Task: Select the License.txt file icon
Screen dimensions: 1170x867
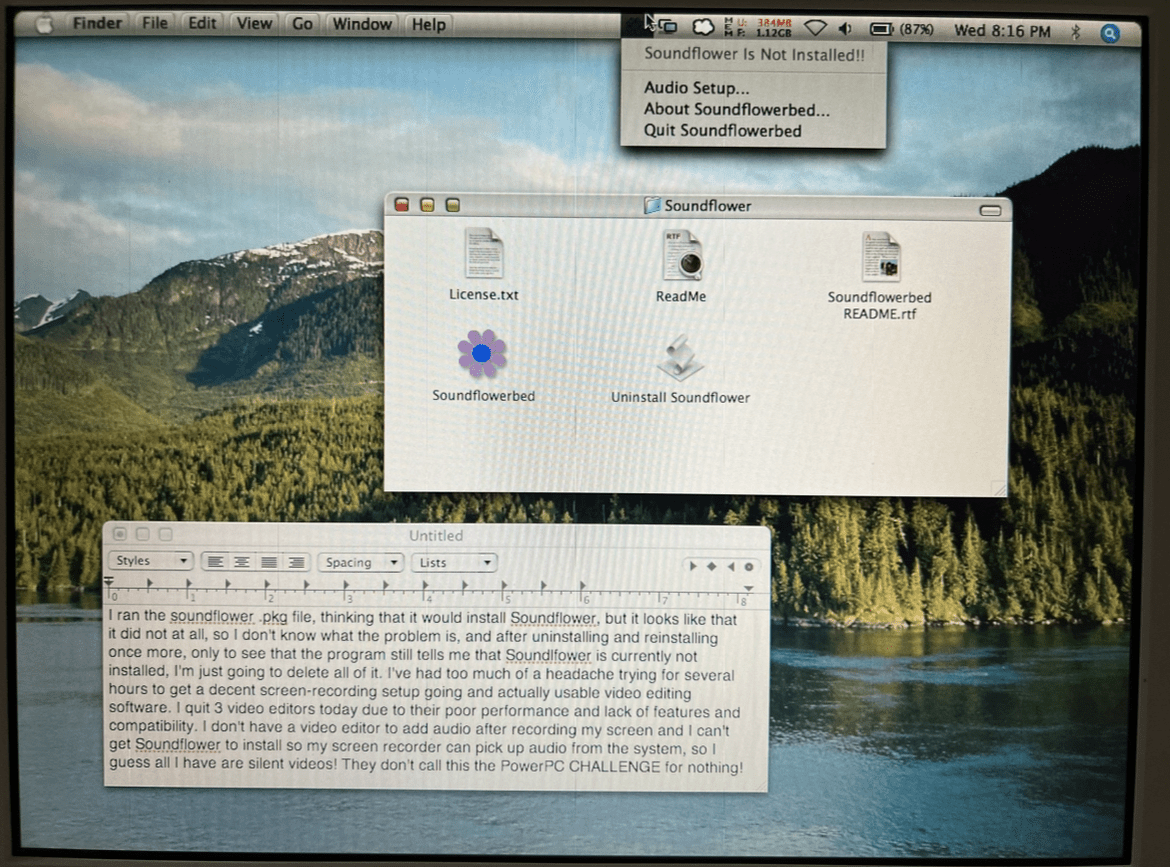Action: (484, 254)
